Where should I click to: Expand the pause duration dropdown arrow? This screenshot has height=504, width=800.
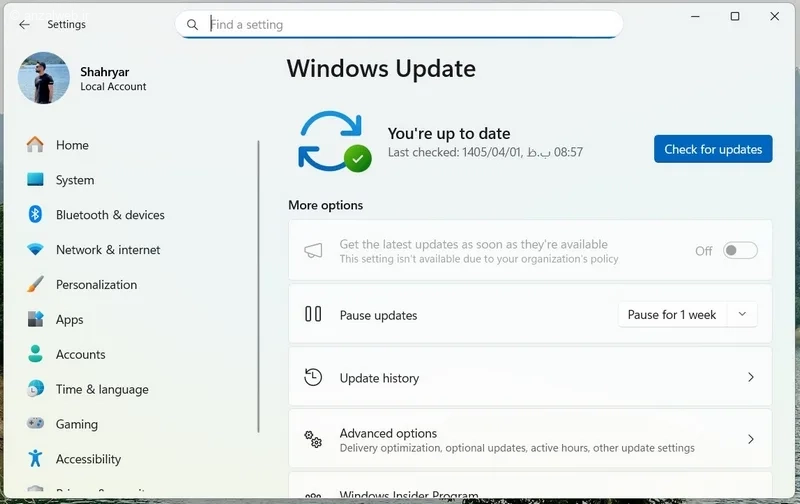pos(742,314)
